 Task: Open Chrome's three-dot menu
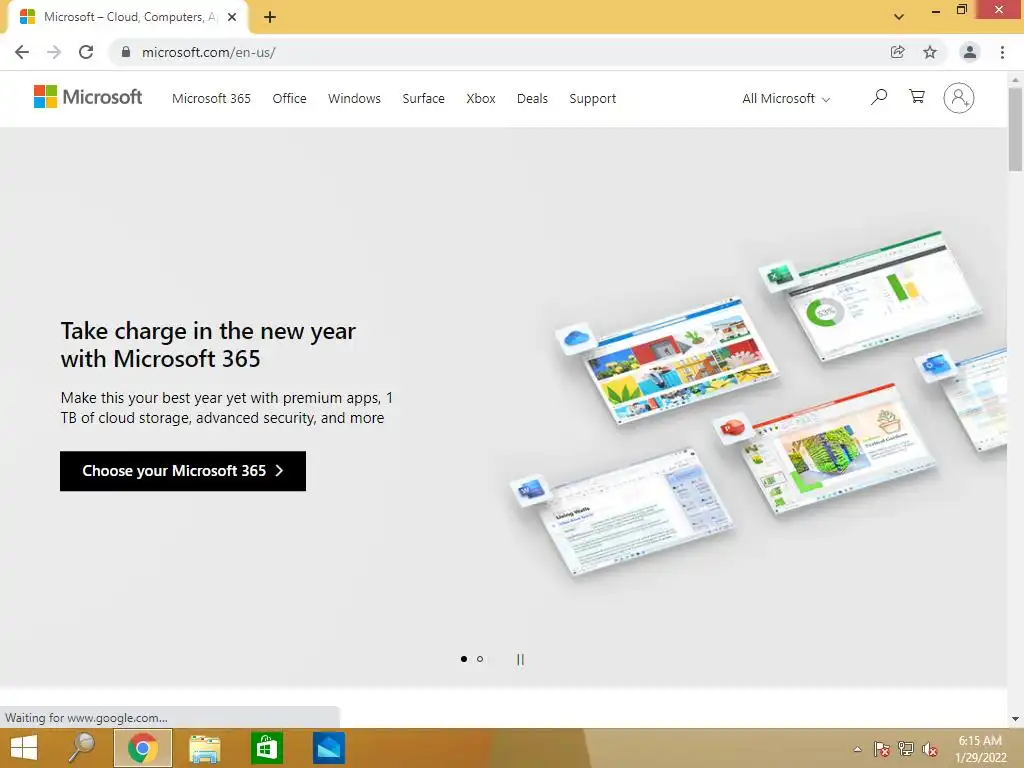[1002, 52]
